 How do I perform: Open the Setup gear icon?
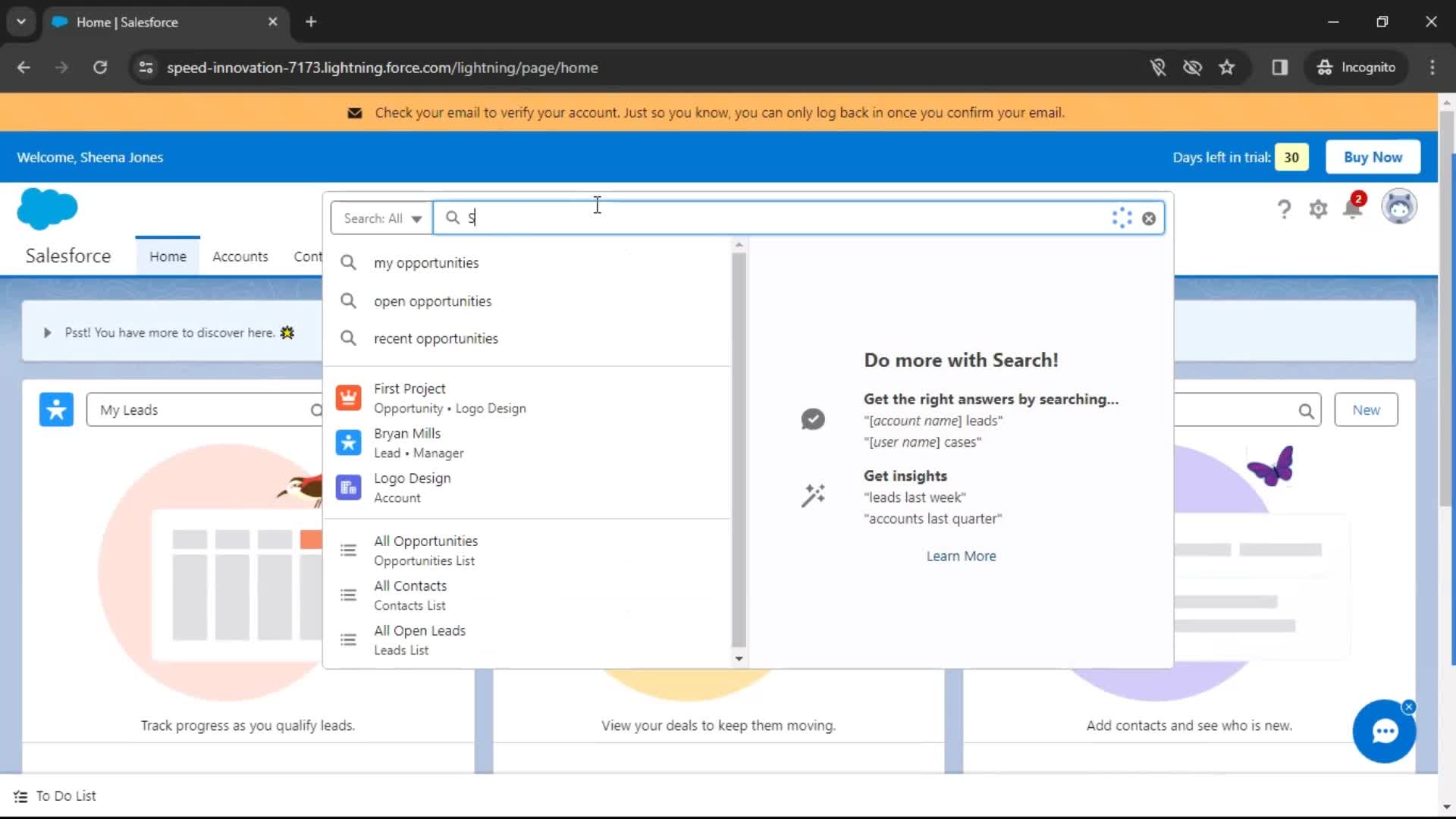click(x=1318, y=209)
